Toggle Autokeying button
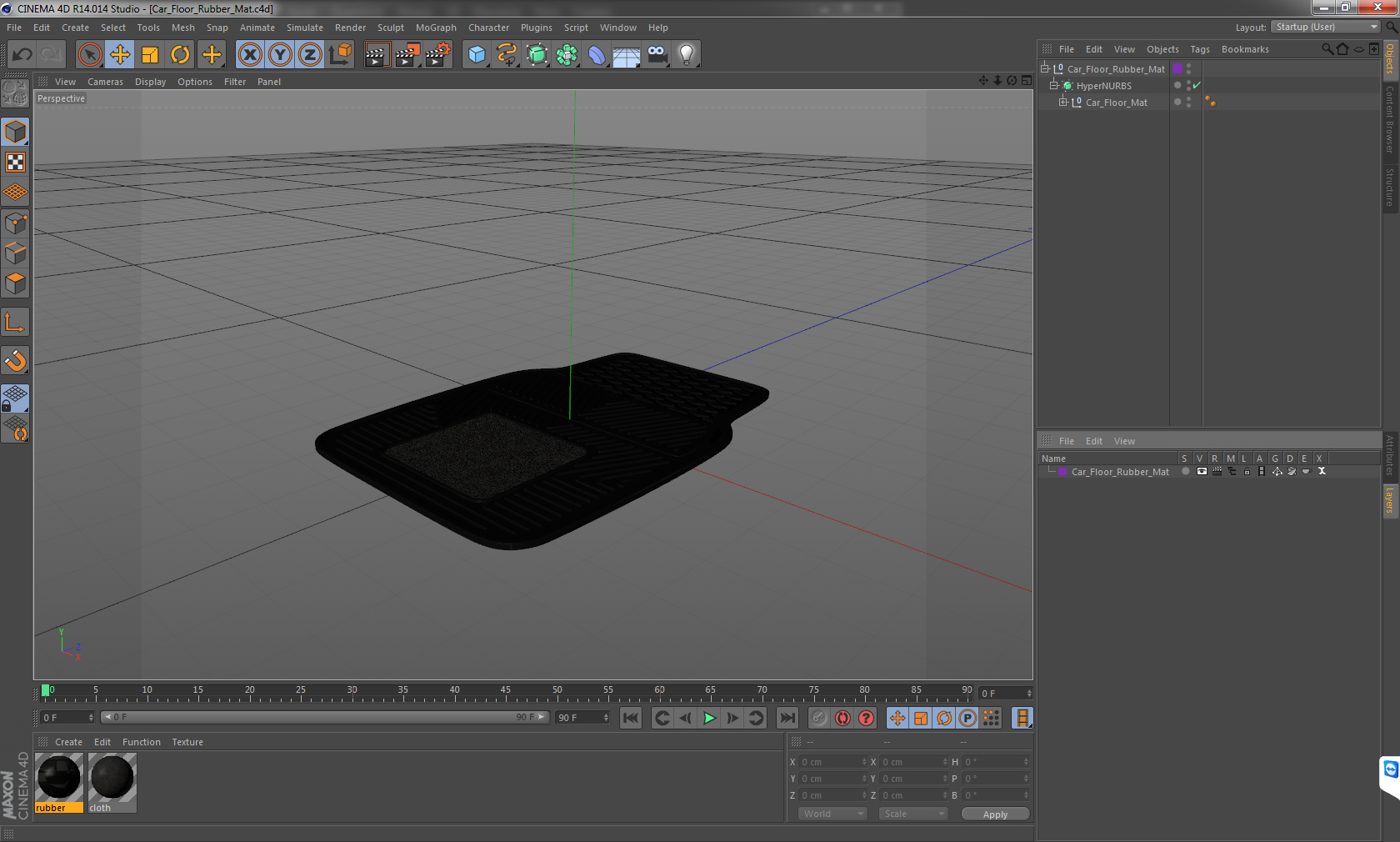This screenshot has width=1400, height=842. click(x=842, y=718)
